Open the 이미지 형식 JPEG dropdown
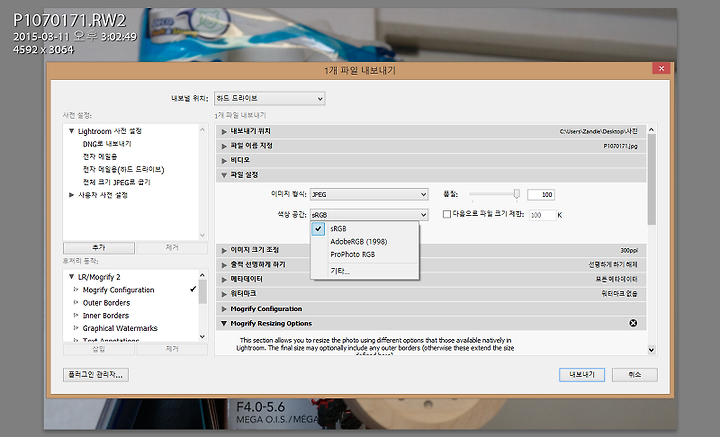 point(369,195)
